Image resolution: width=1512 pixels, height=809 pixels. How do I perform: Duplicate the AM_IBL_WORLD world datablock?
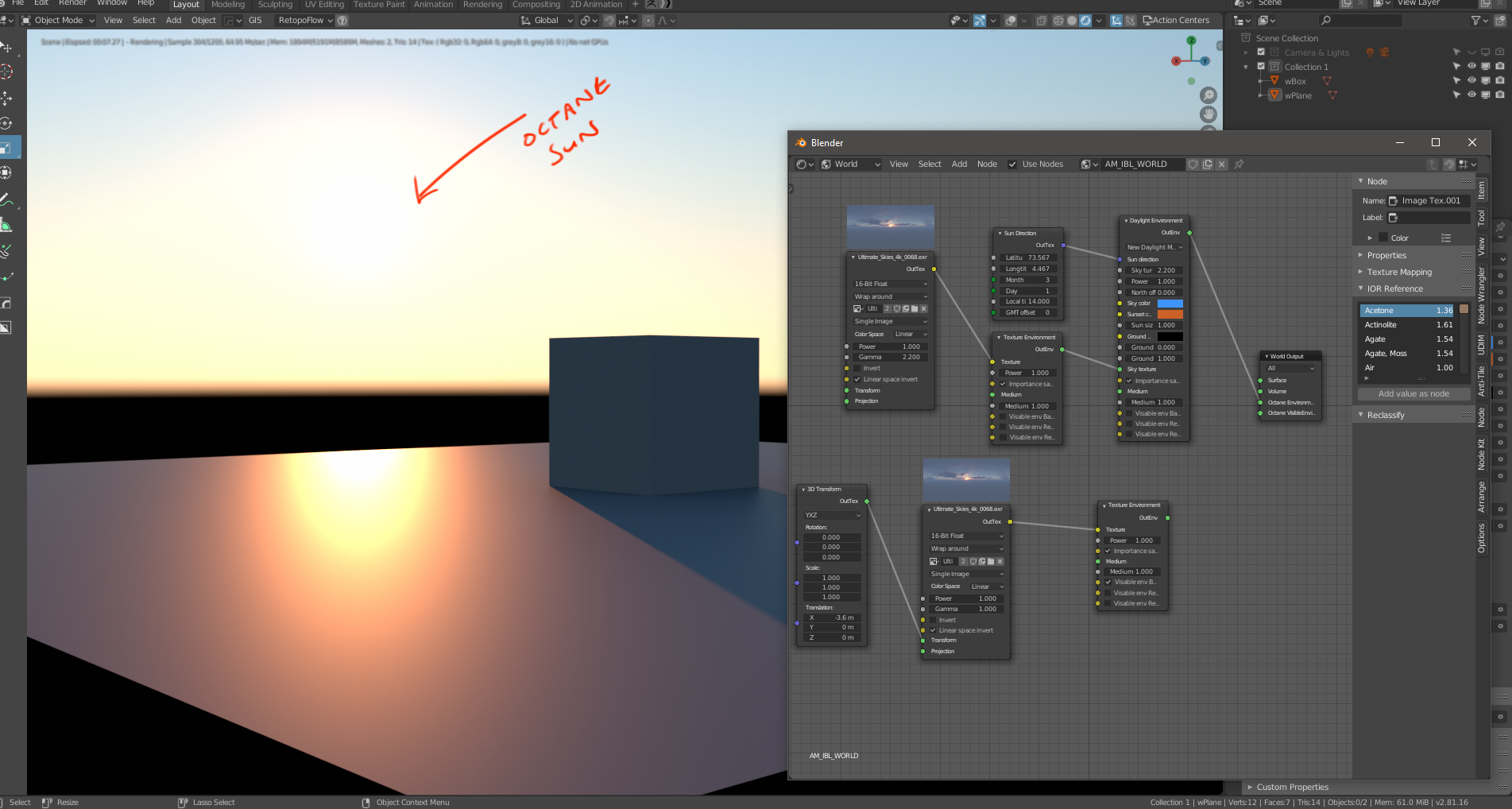point(1208,165)
